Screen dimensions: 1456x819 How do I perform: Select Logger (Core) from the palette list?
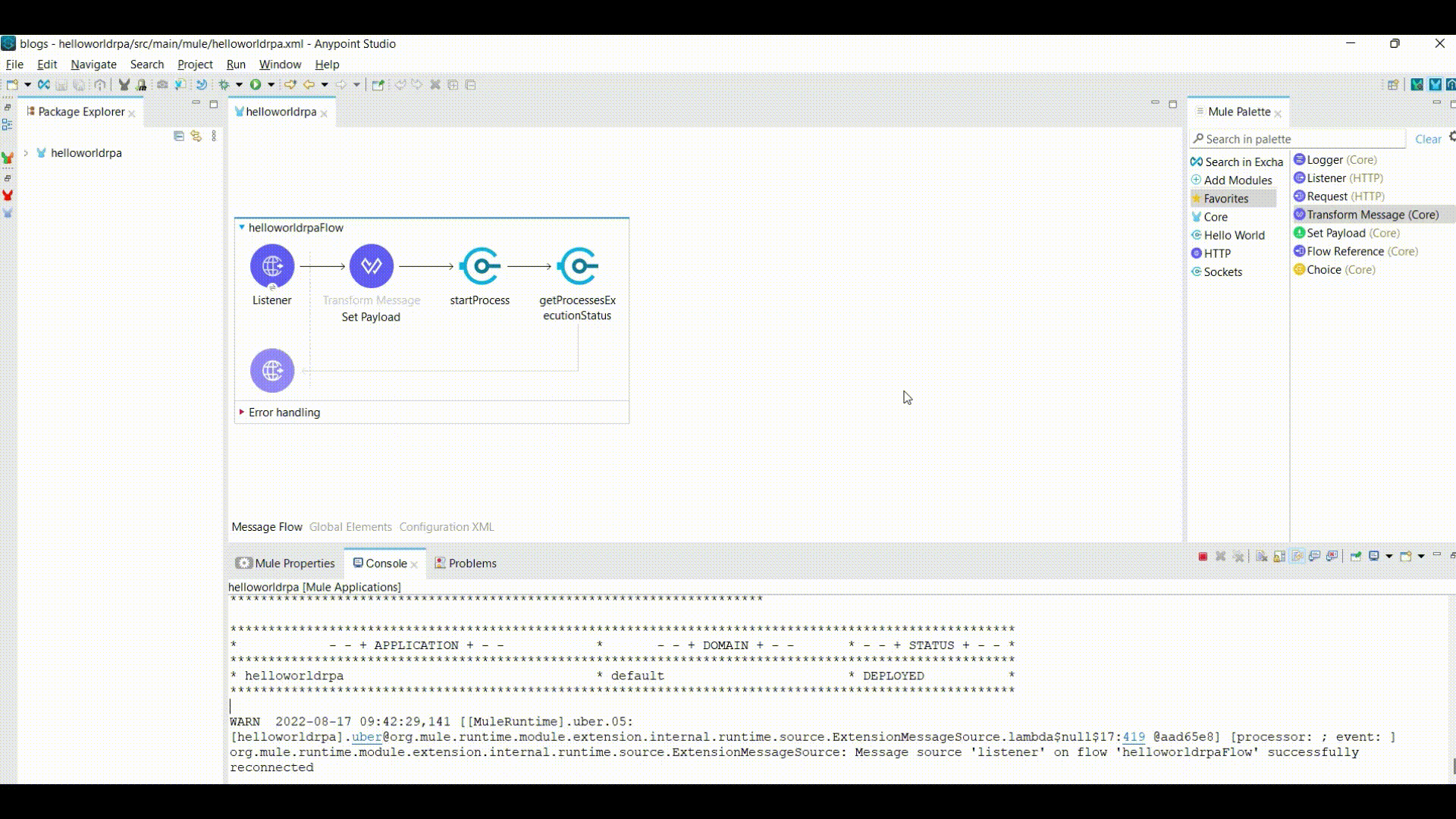(x=1336, y=160)
